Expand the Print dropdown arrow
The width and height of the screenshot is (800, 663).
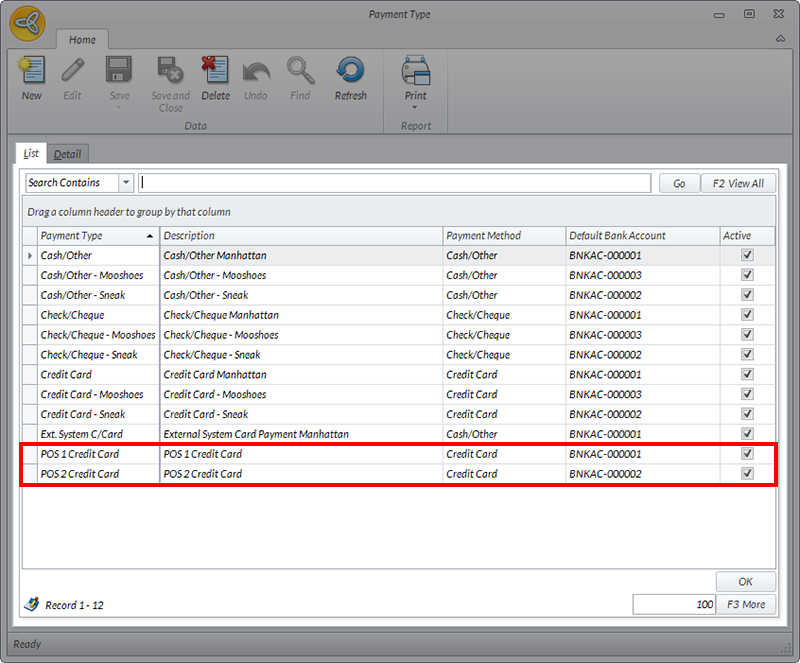click(415, 107)
